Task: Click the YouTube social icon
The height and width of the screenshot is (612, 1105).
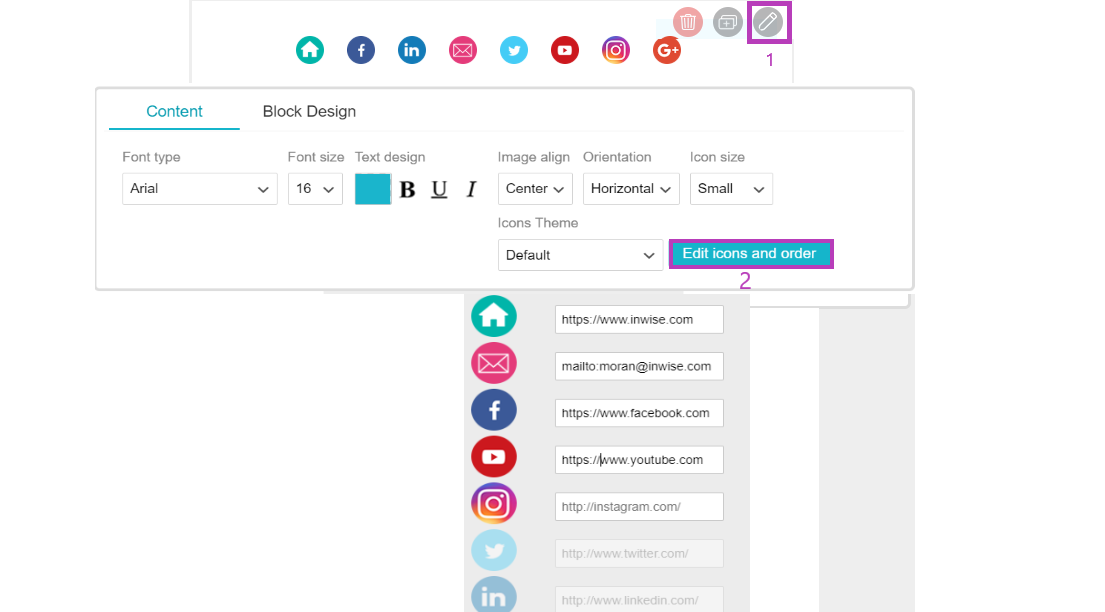Action: (x=564, y=50)
